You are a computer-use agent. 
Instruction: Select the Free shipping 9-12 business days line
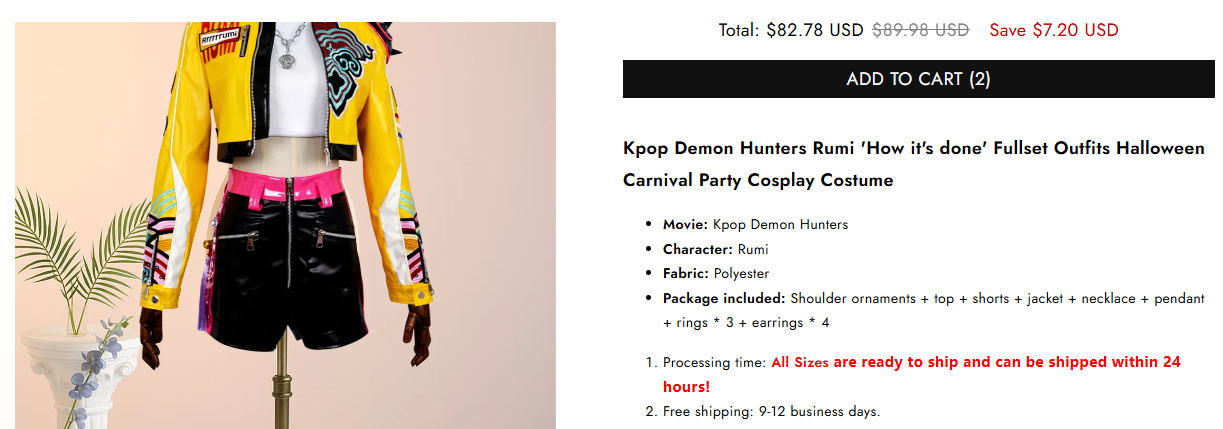pyautogui.click(x=771, y=411)
